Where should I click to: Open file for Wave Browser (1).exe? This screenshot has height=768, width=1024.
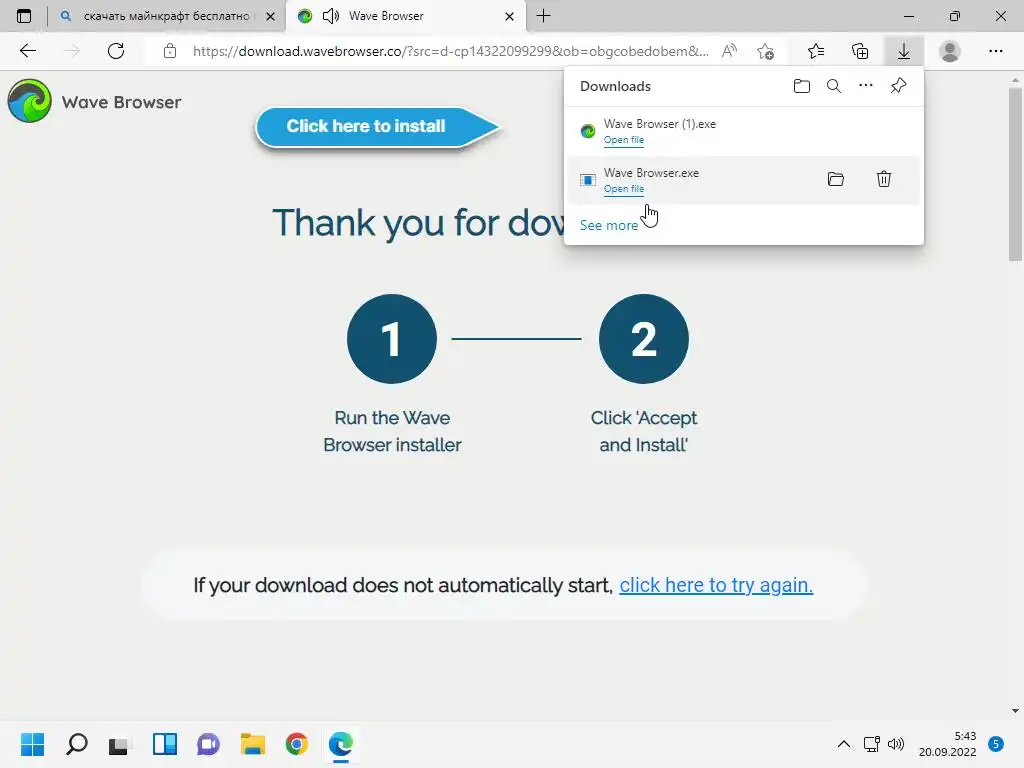click(624, 140)
